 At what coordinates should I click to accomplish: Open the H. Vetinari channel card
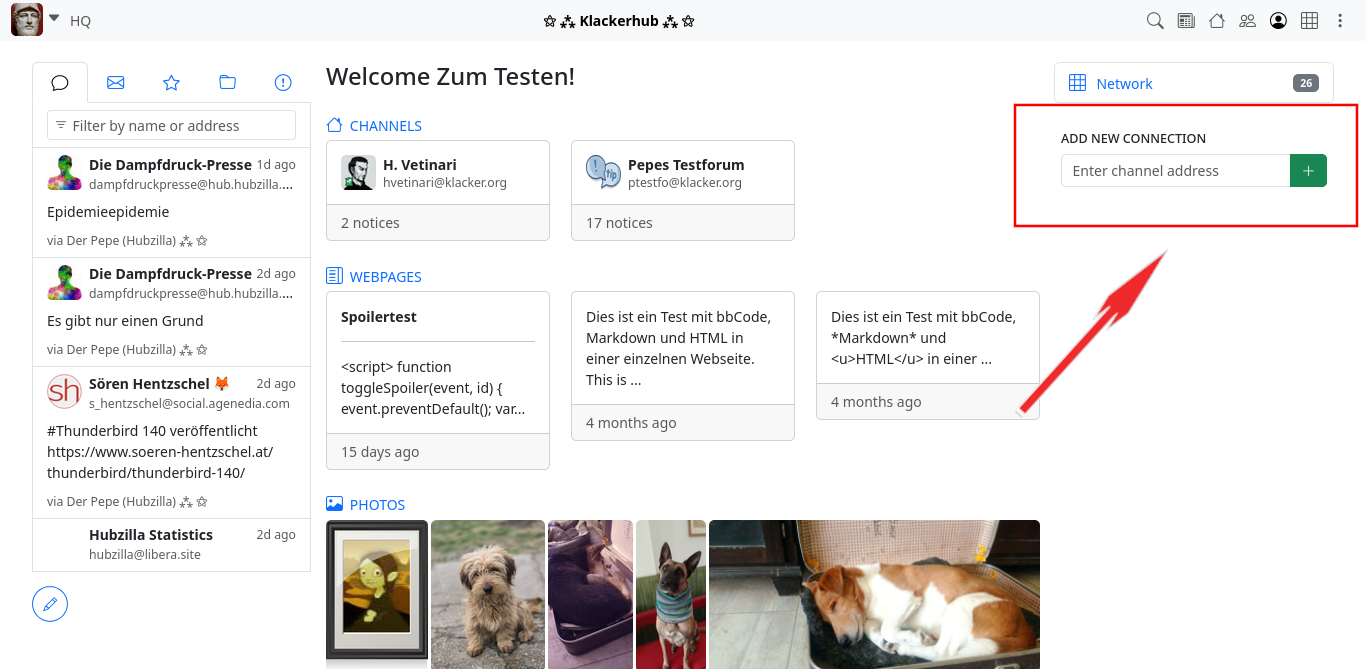coord(438,173)
